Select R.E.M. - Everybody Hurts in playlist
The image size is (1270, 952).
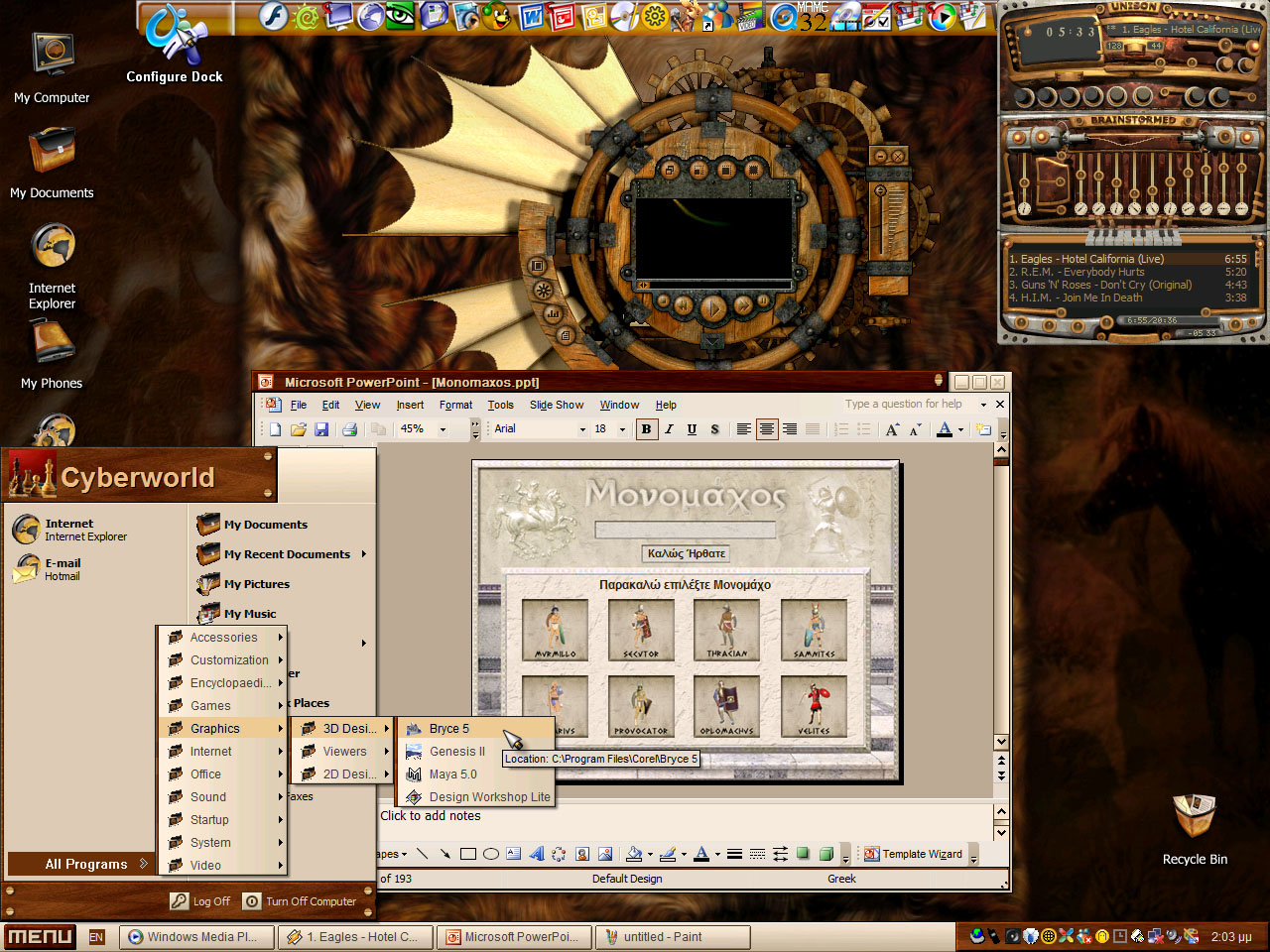pos(1127,272)
